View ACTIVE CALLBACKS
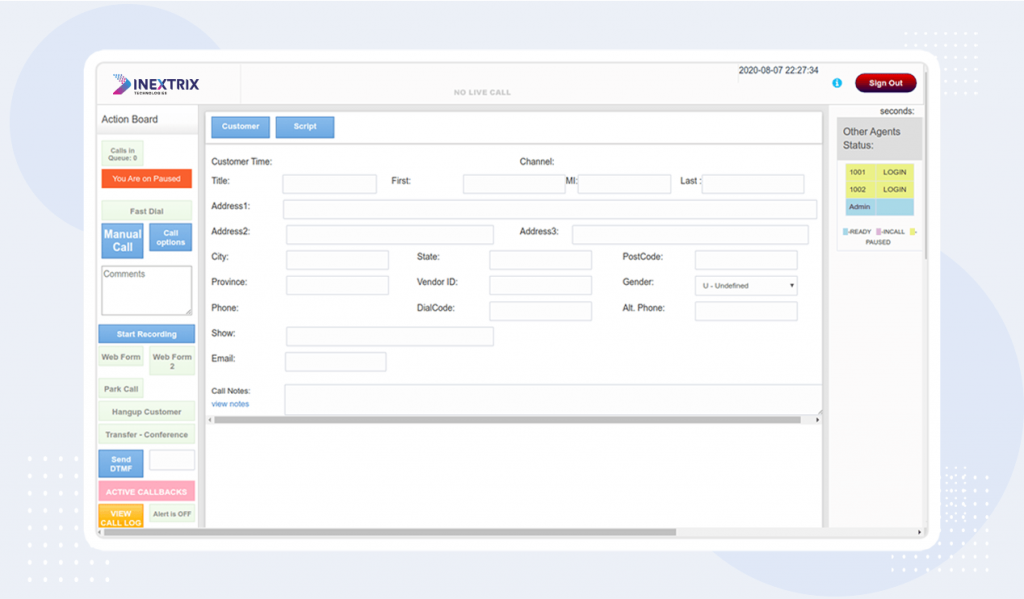Screen dimensions: 1024x599 146,490
